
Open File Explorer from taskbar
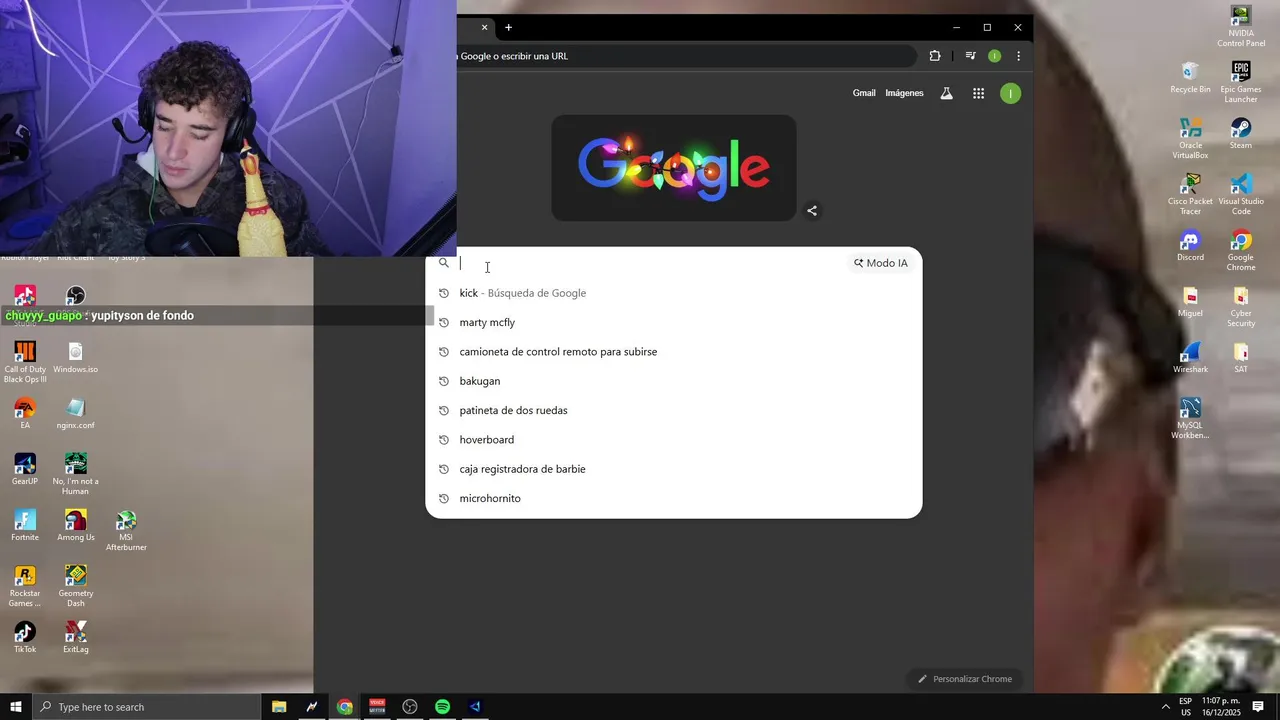click(279, 707)
